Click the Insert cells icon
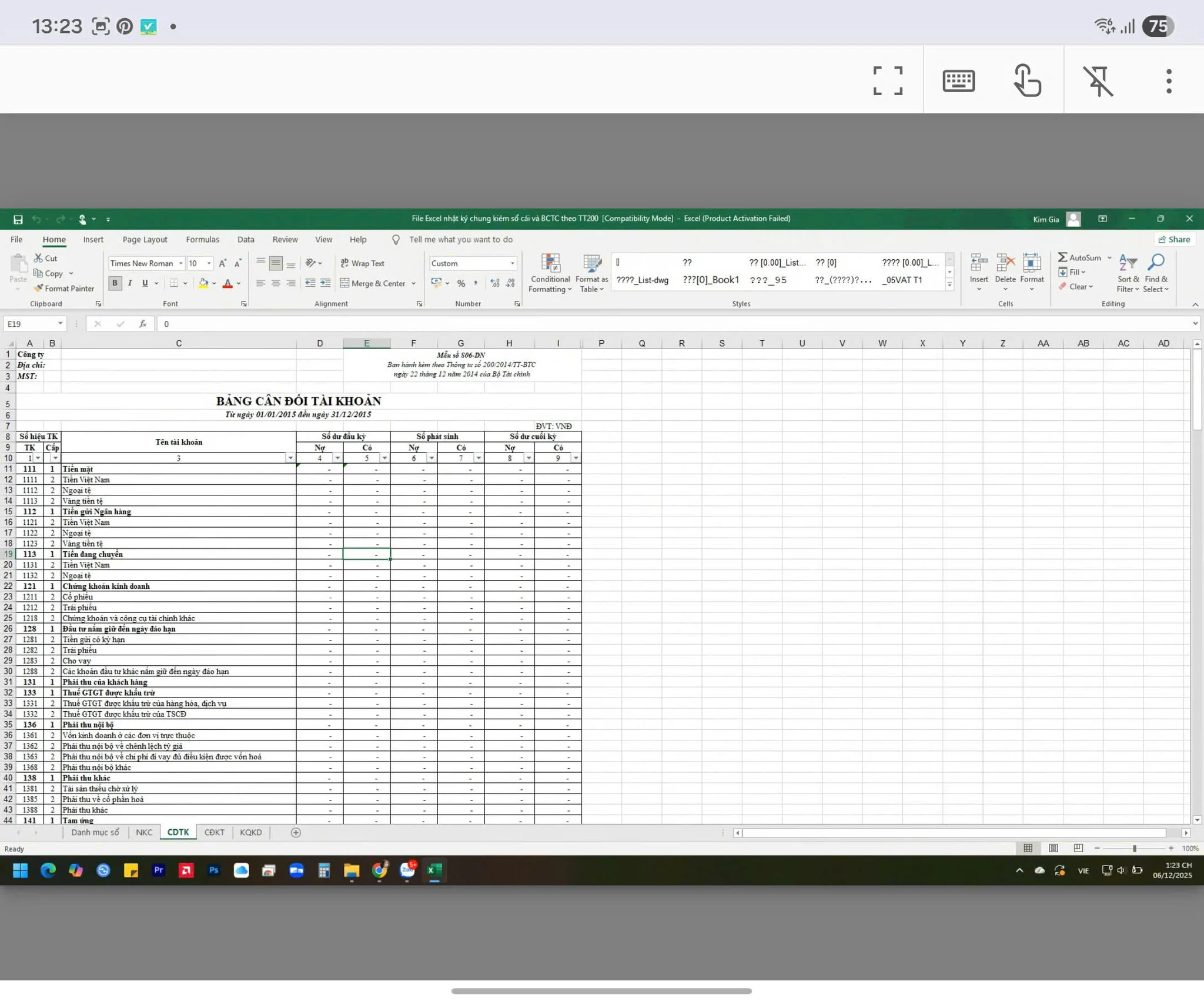The image size is (1204, 1002). [979, 263]
